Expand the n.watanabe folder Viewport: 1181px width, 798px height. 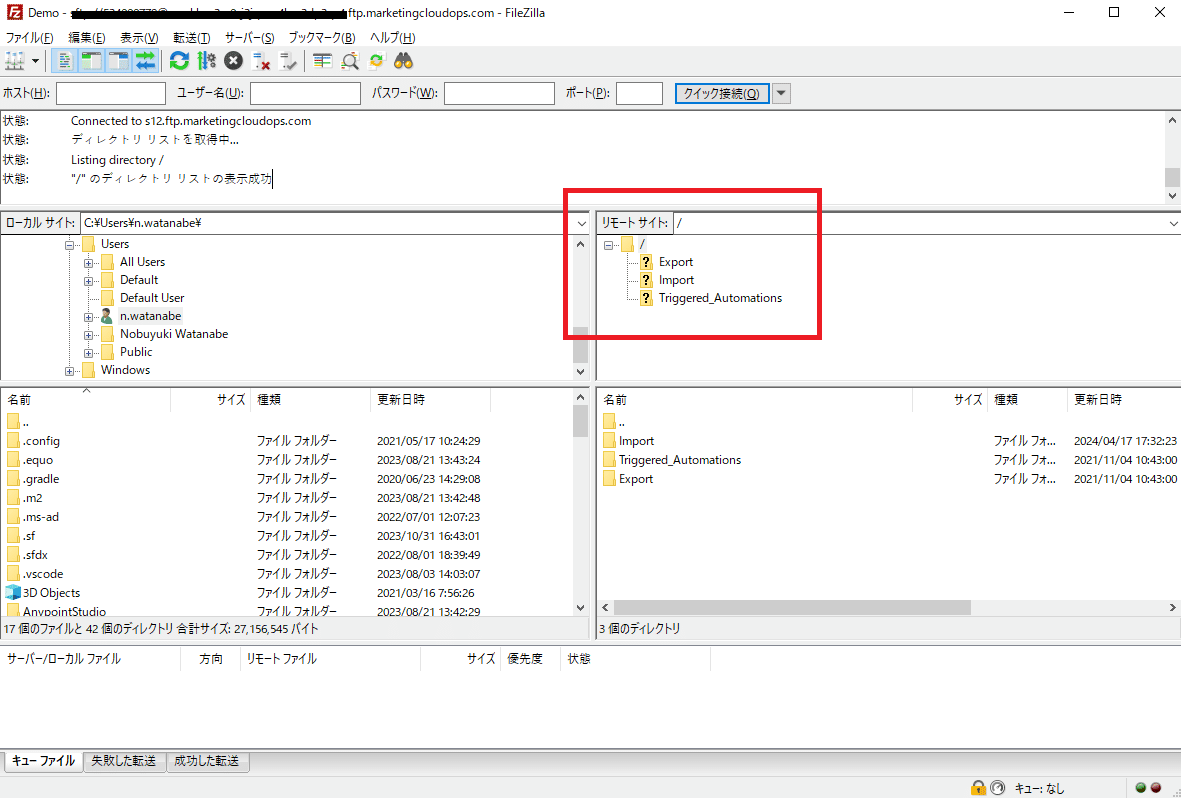click(88, 316)
